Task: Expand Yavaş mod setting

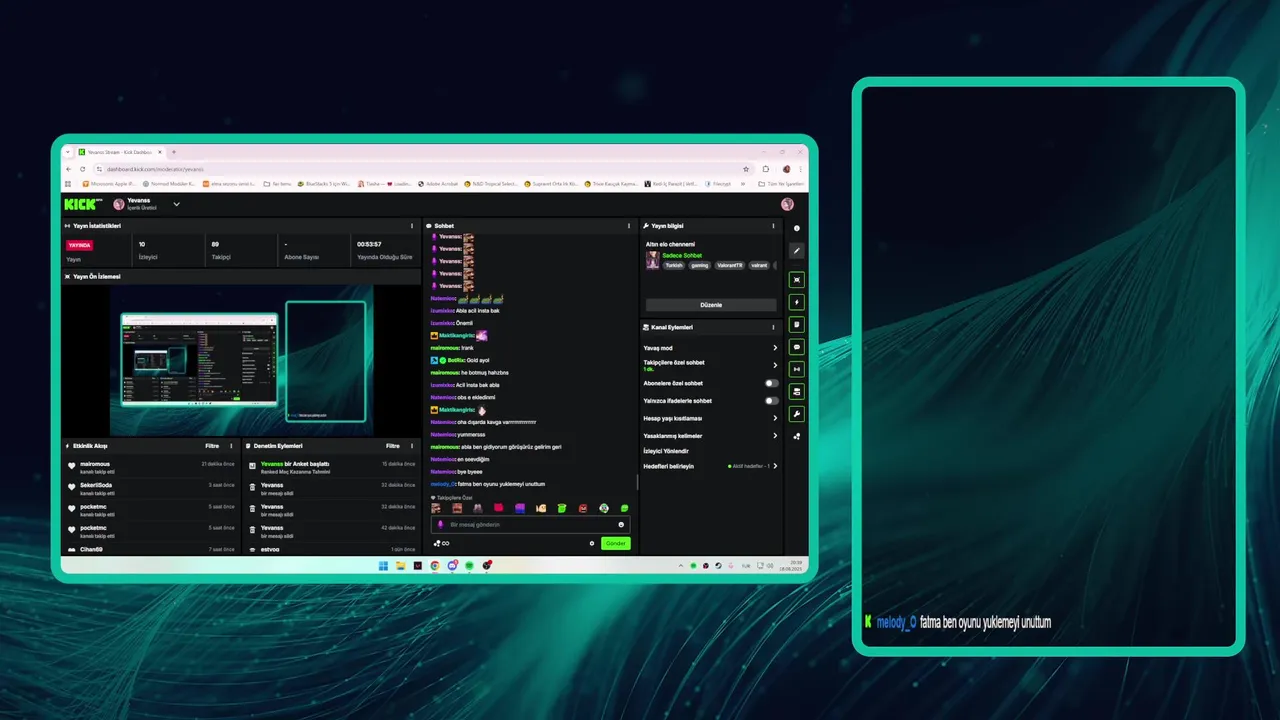Action: [x=775, y=348]
